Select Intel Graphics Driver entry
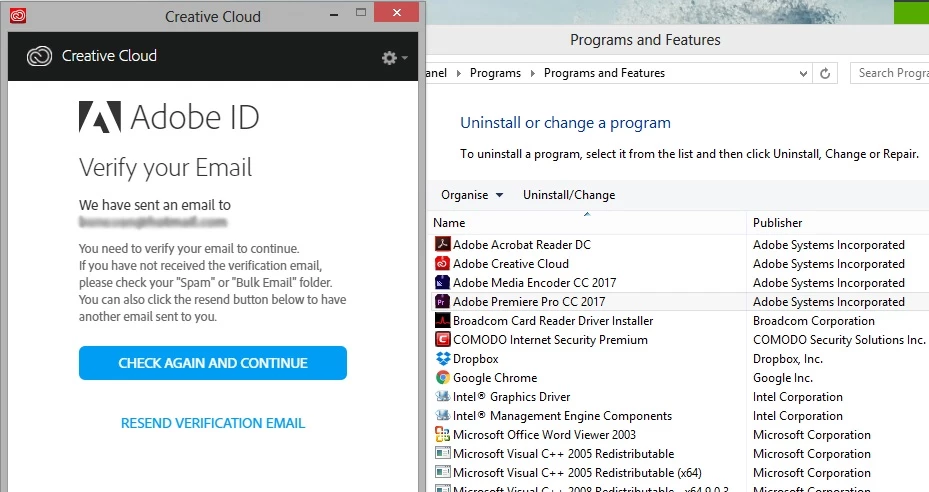929x492 pixels. point(511,396)
